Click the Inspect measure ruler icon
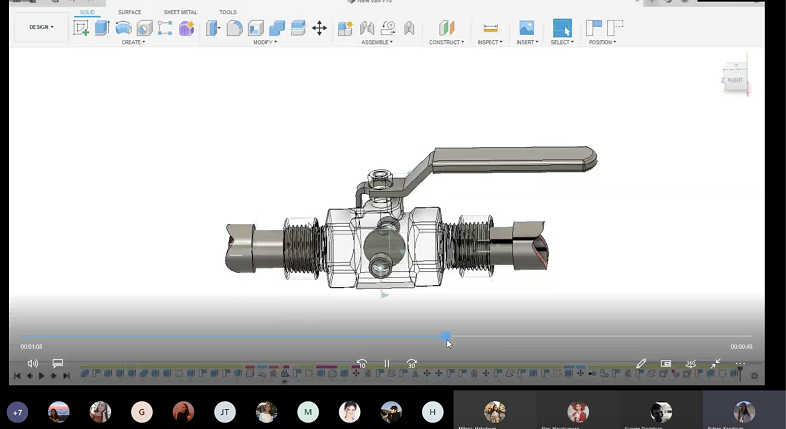The image size is (786, 429). point(490,28)
